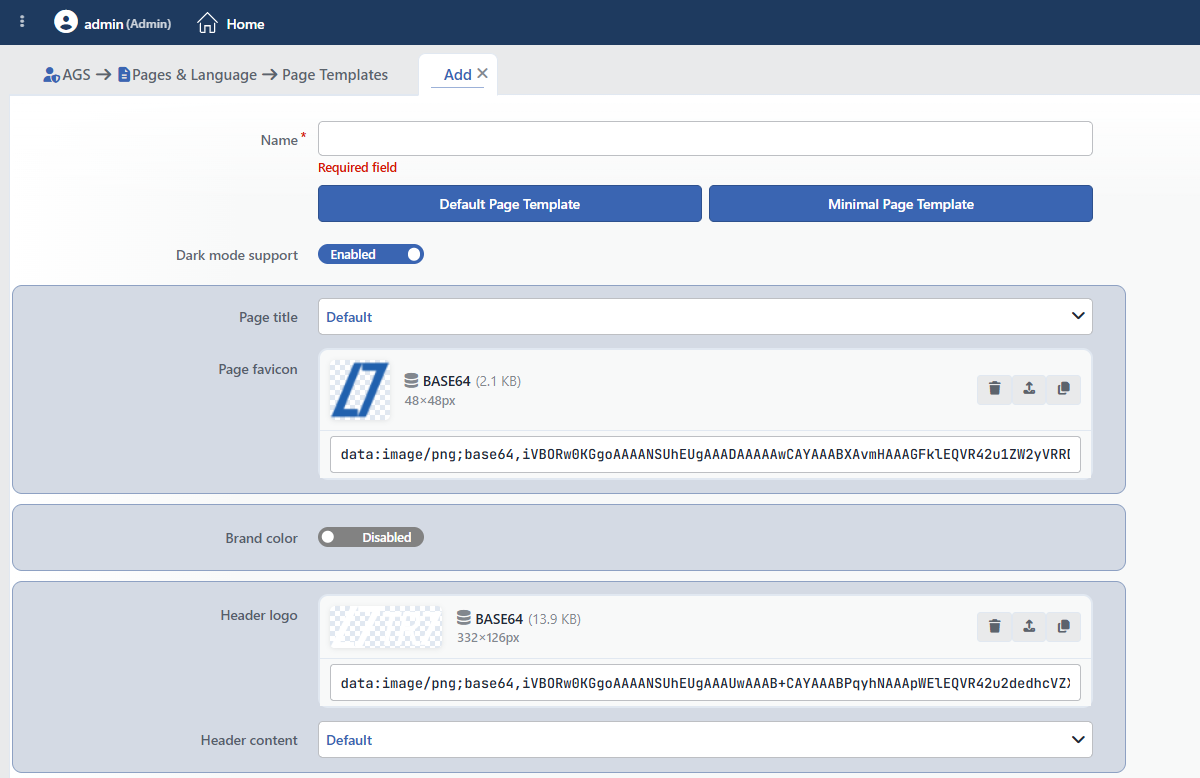Open the Header content dropdown

coord(705,740)
